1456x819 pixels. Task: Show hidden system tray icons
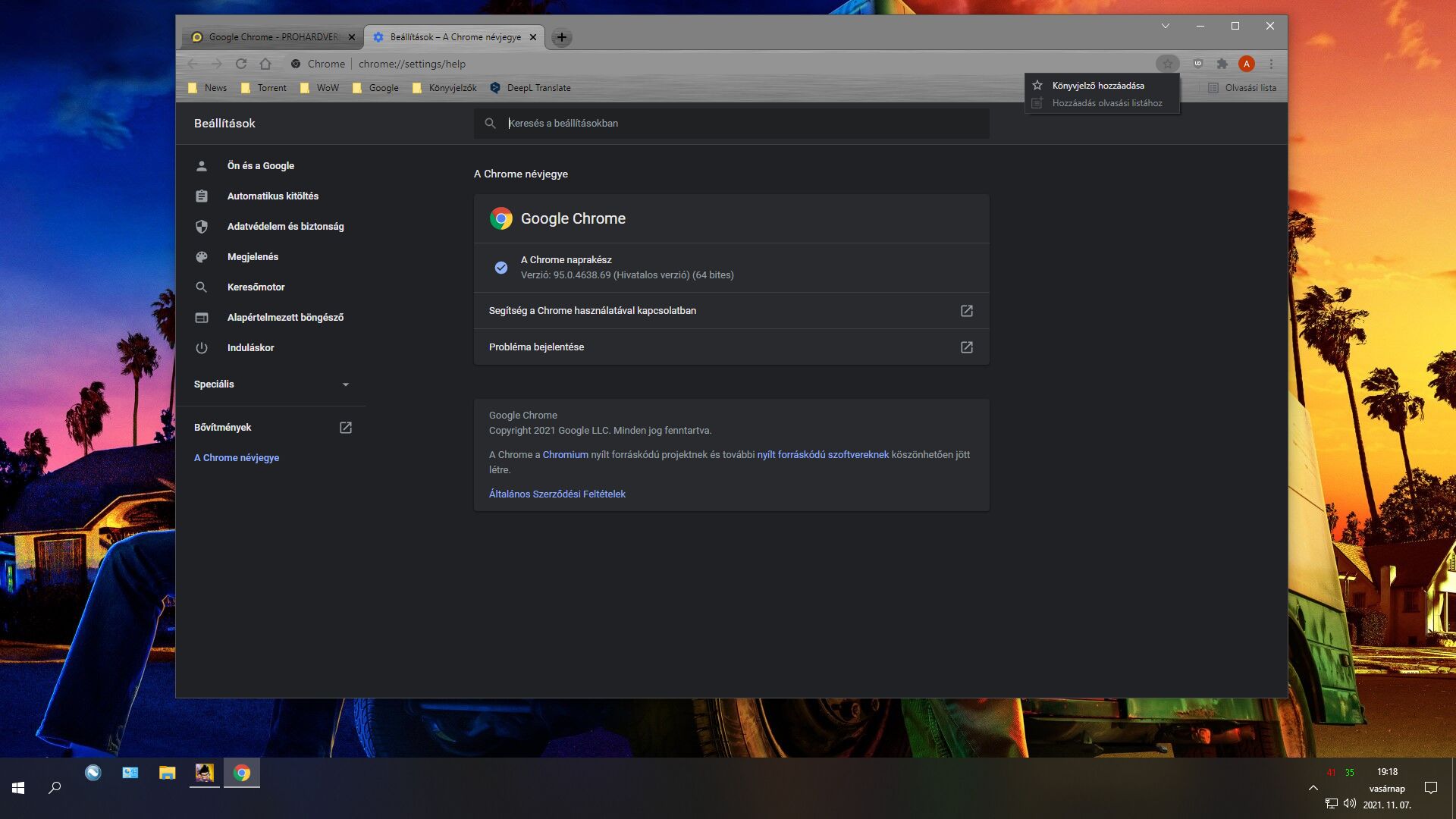[x=1313, y=788]
